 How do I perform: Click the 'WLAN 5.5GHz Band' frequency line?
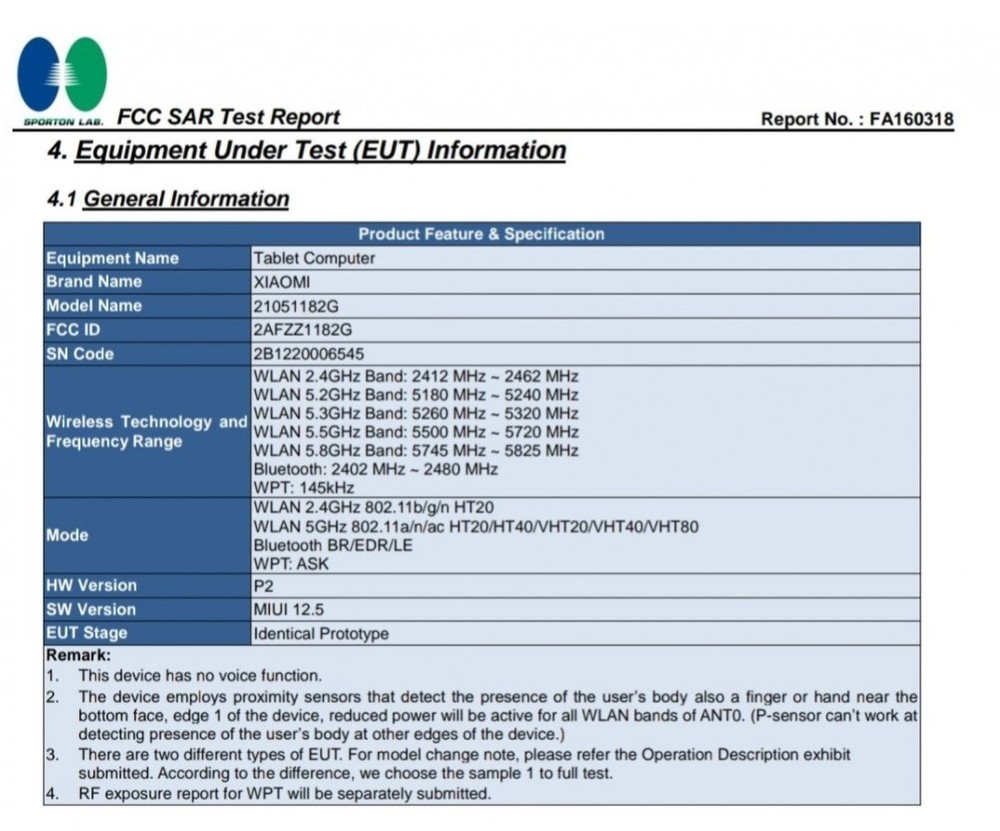pyautogui.click(x=416, y=432)
